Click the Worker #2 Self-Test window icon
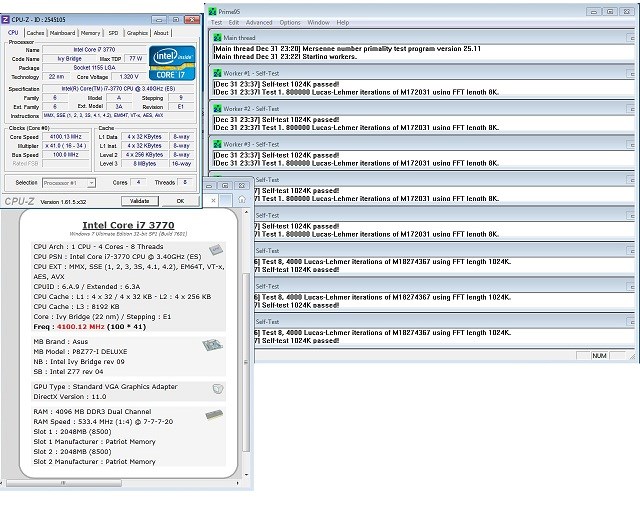 point(218,109)
